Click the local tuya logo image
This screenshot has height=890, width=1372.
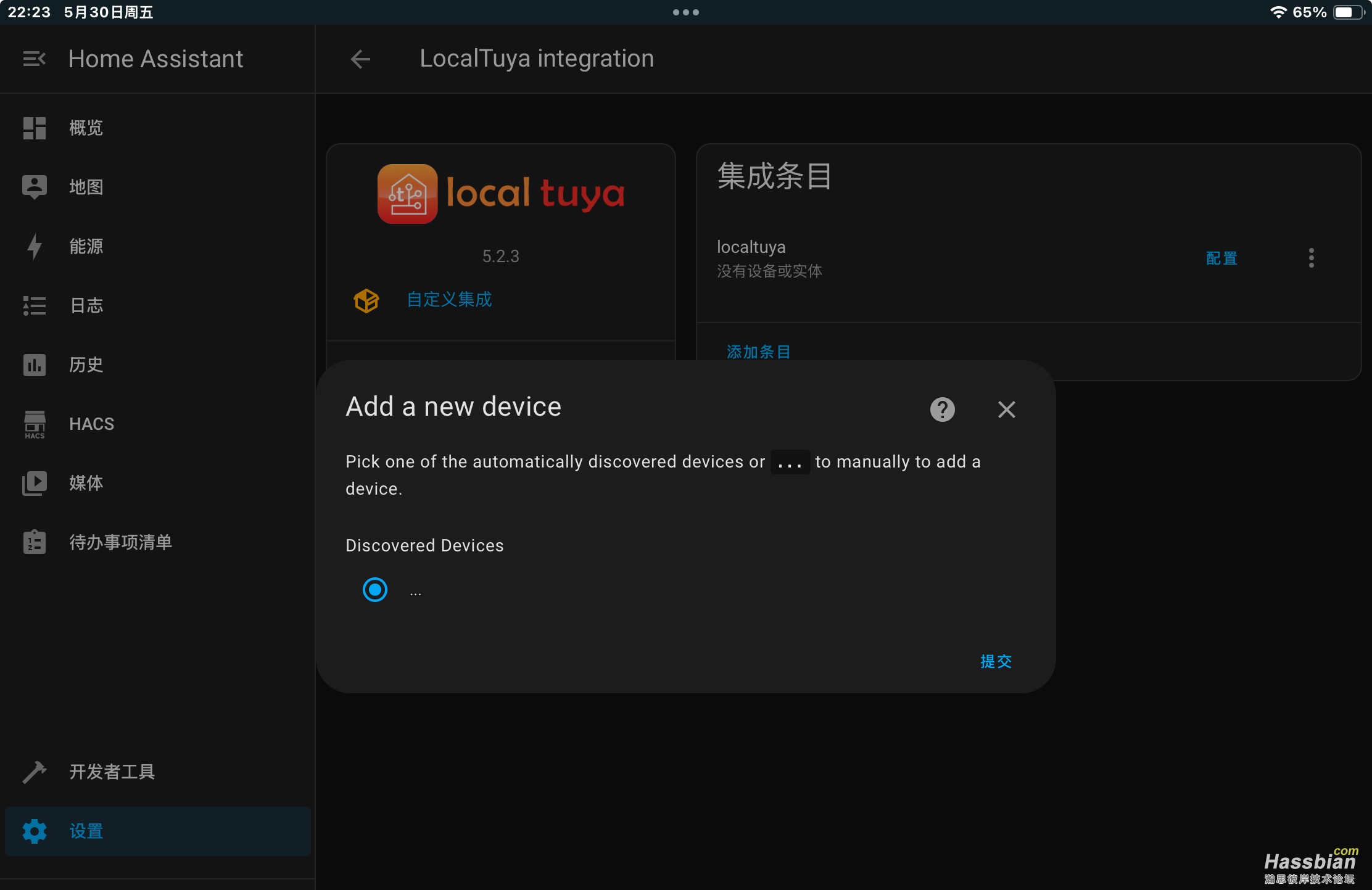tap(501, 194)
